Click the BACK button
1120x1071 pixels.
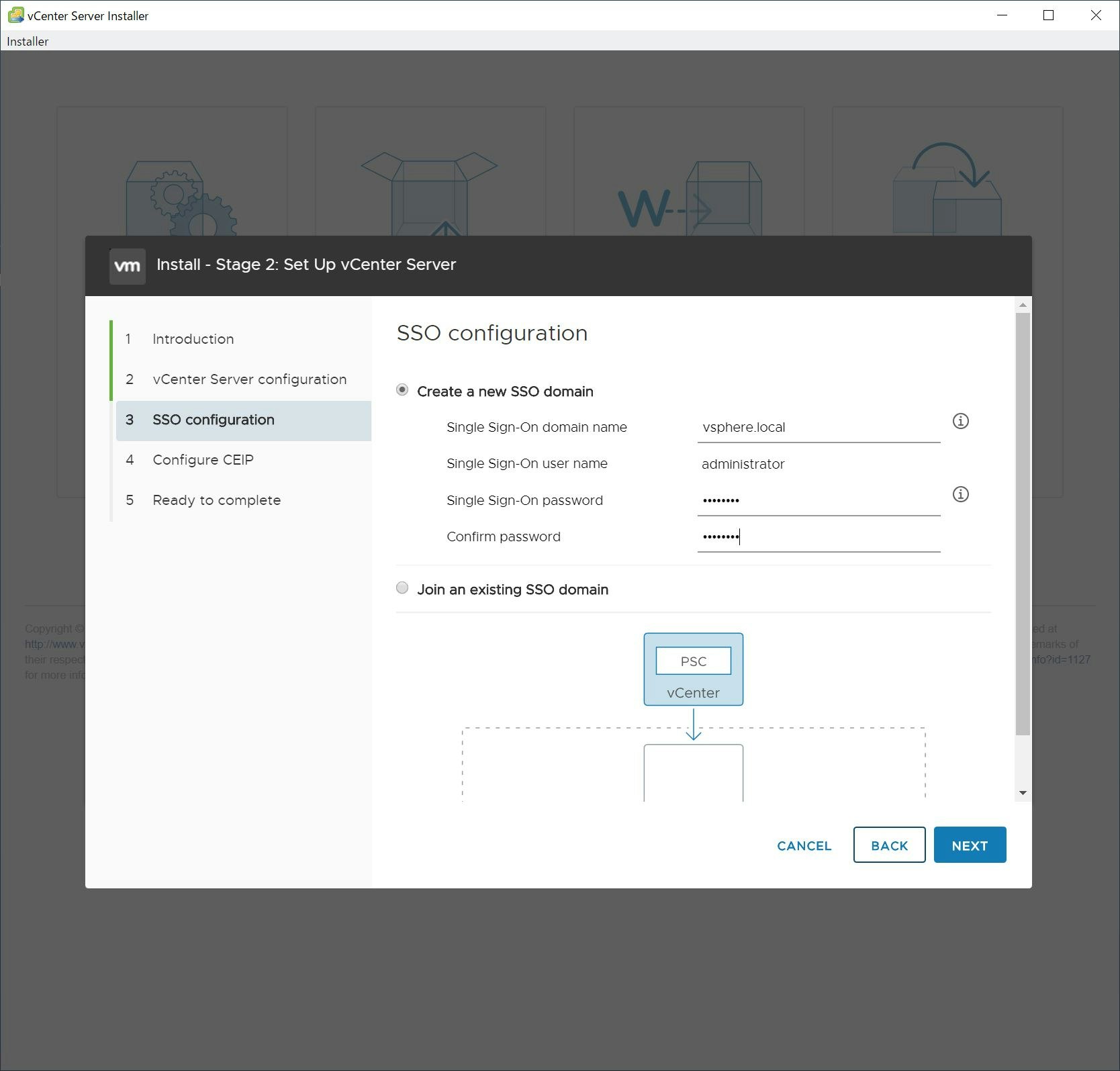pyautogui.click(x=889, y=845)
